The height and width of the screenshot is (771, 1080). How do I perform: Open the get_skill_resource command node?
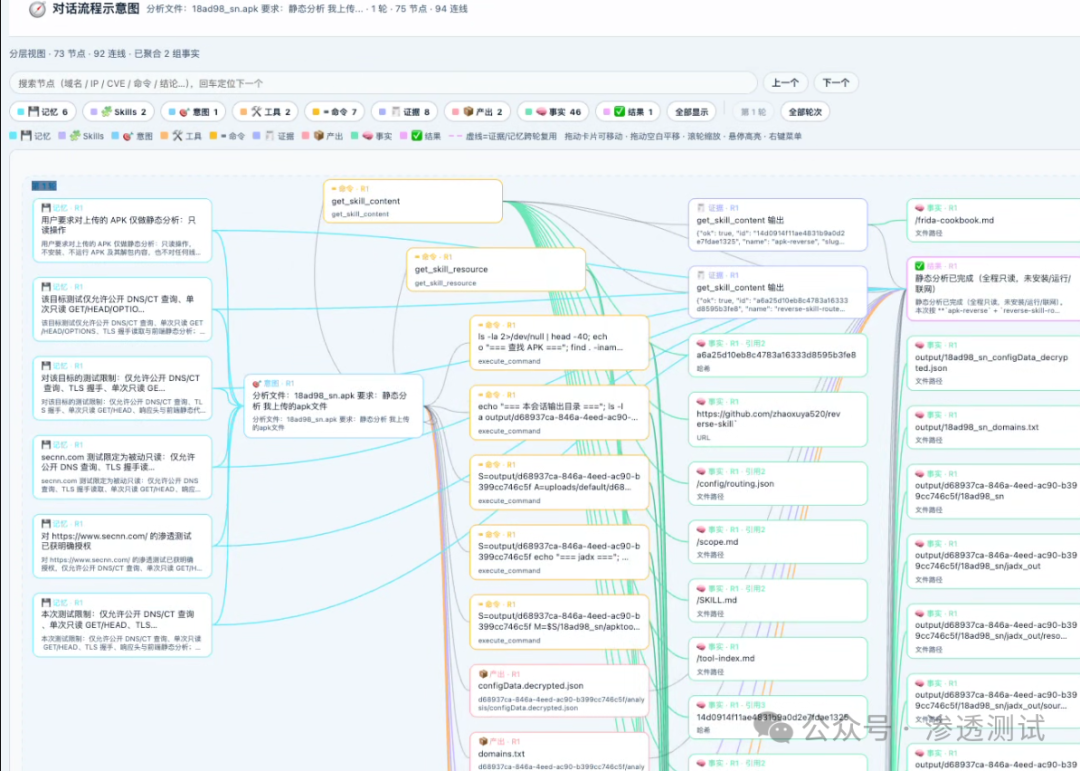pyautogui.click(x=496, y=269)
